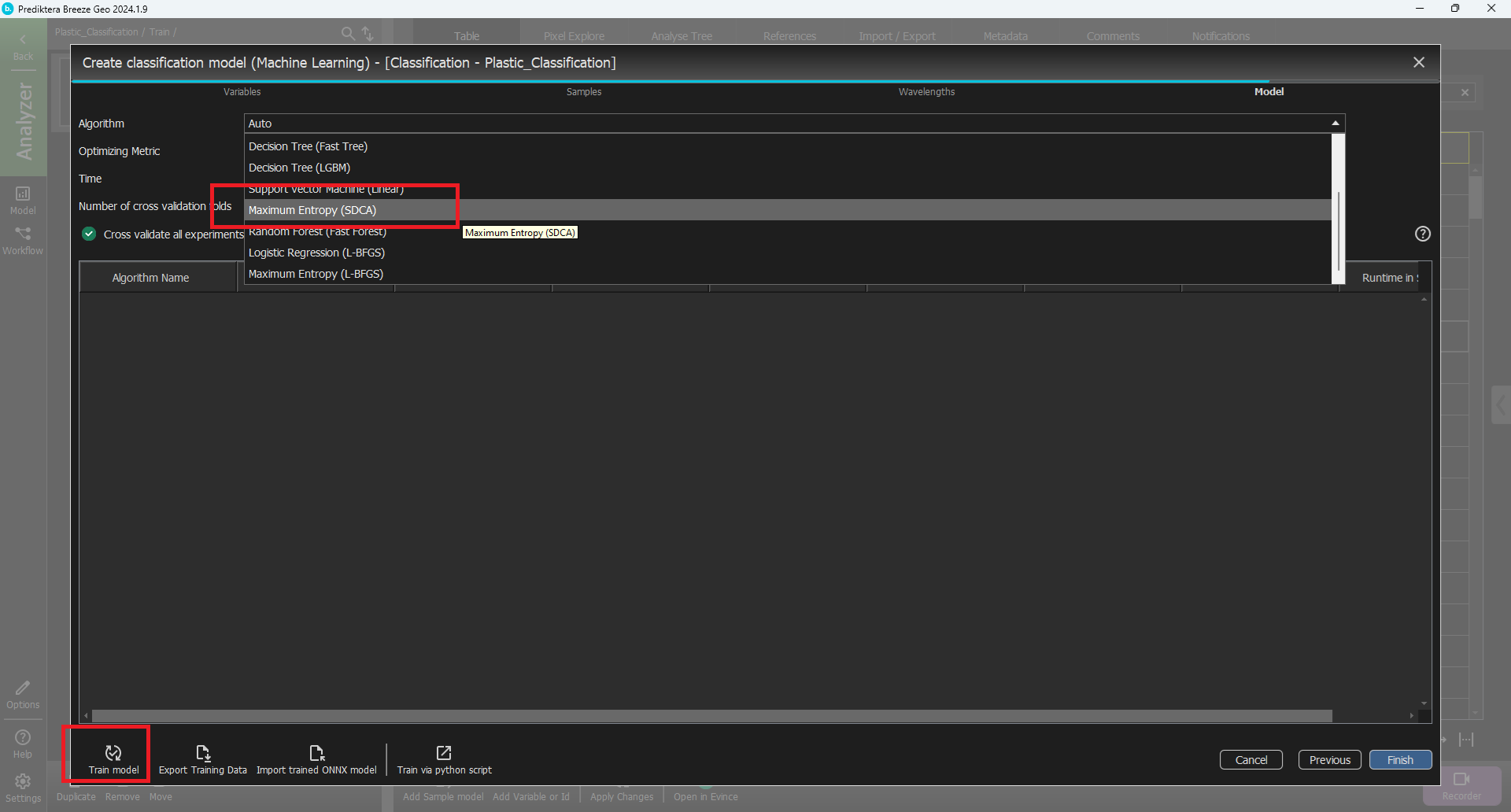Click the Train model icon
The image size is (1511, 812).
click(x=113, y=754)
